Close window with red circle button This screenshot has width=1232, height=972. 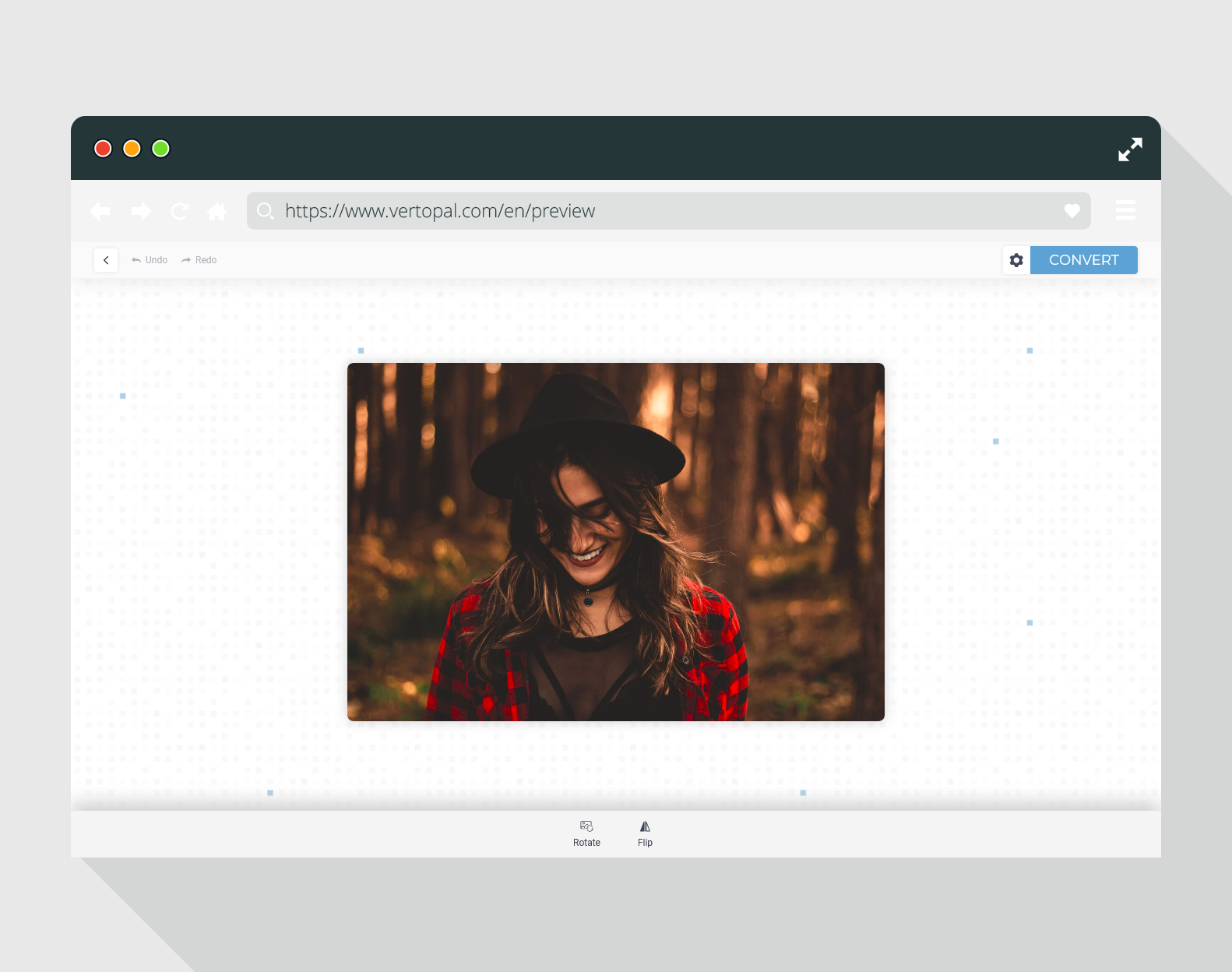pyautogui.click(x=103, y=149)
